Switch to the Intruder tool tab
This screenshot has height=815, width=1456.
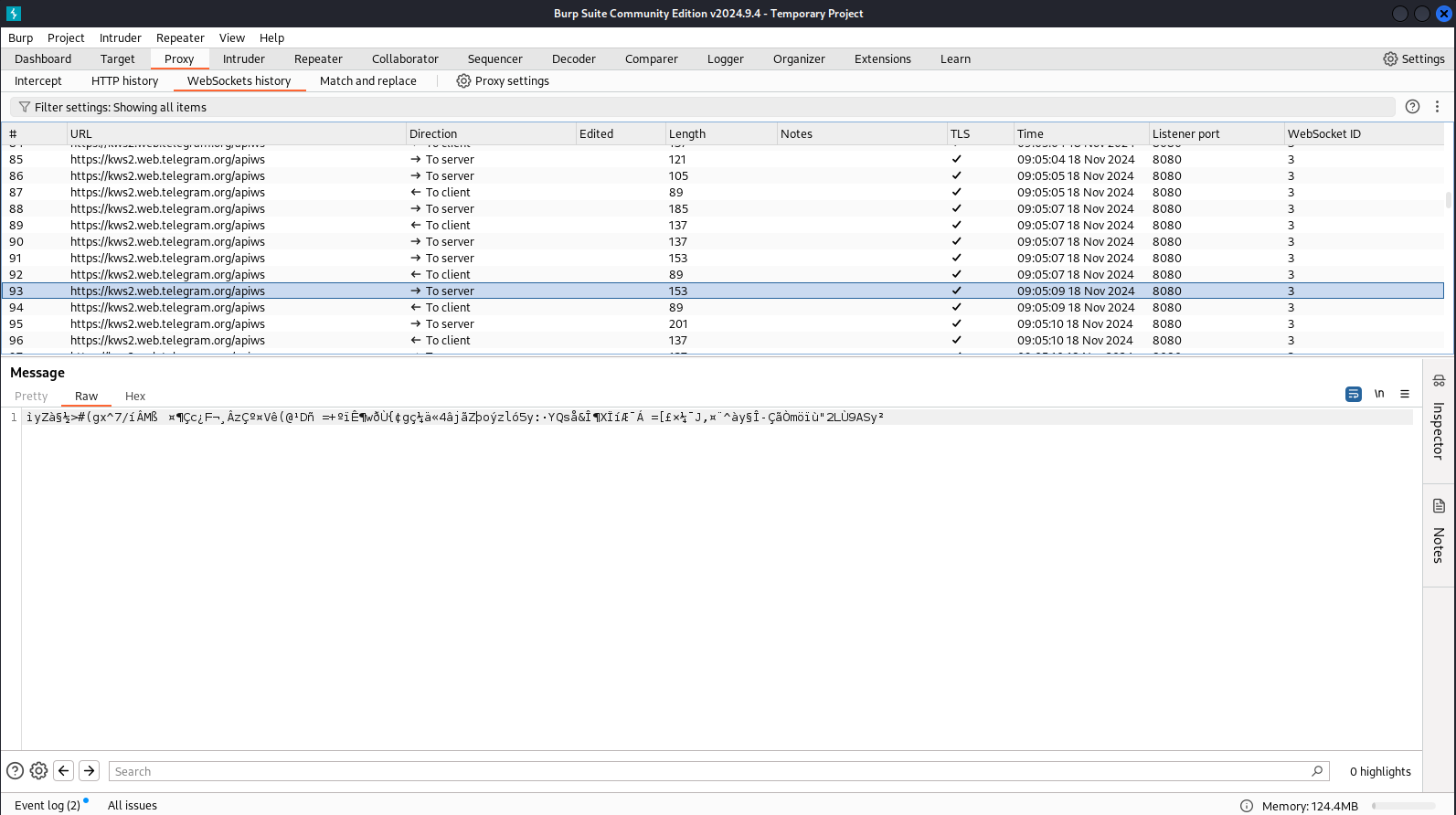point(244,58)
